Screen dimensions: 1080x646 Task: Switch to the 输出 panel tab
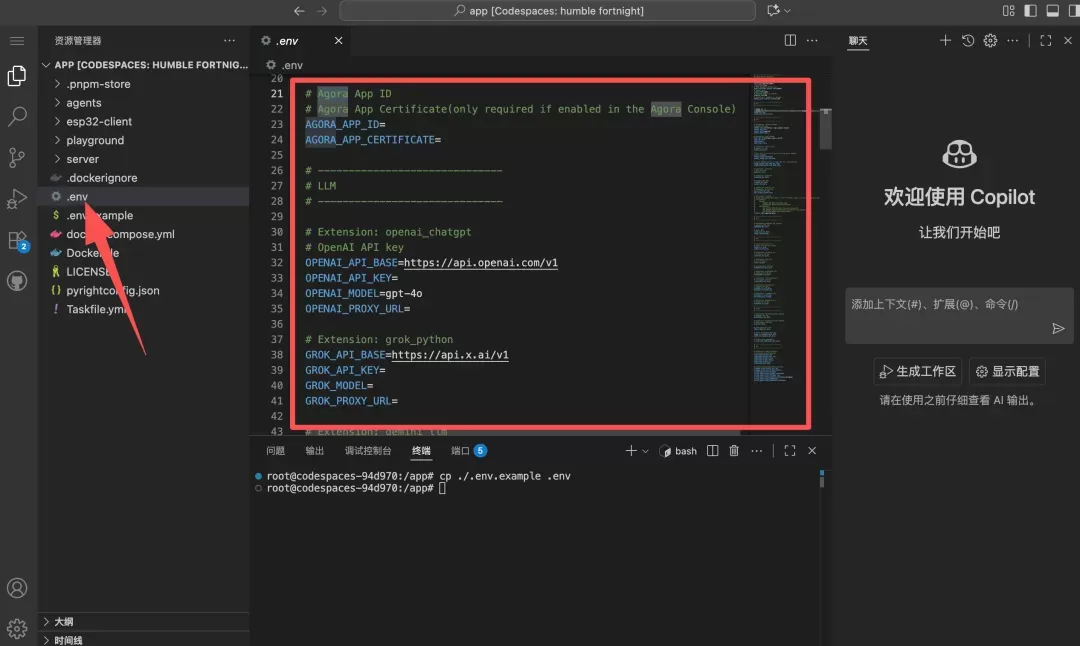[x=315, y=450]
